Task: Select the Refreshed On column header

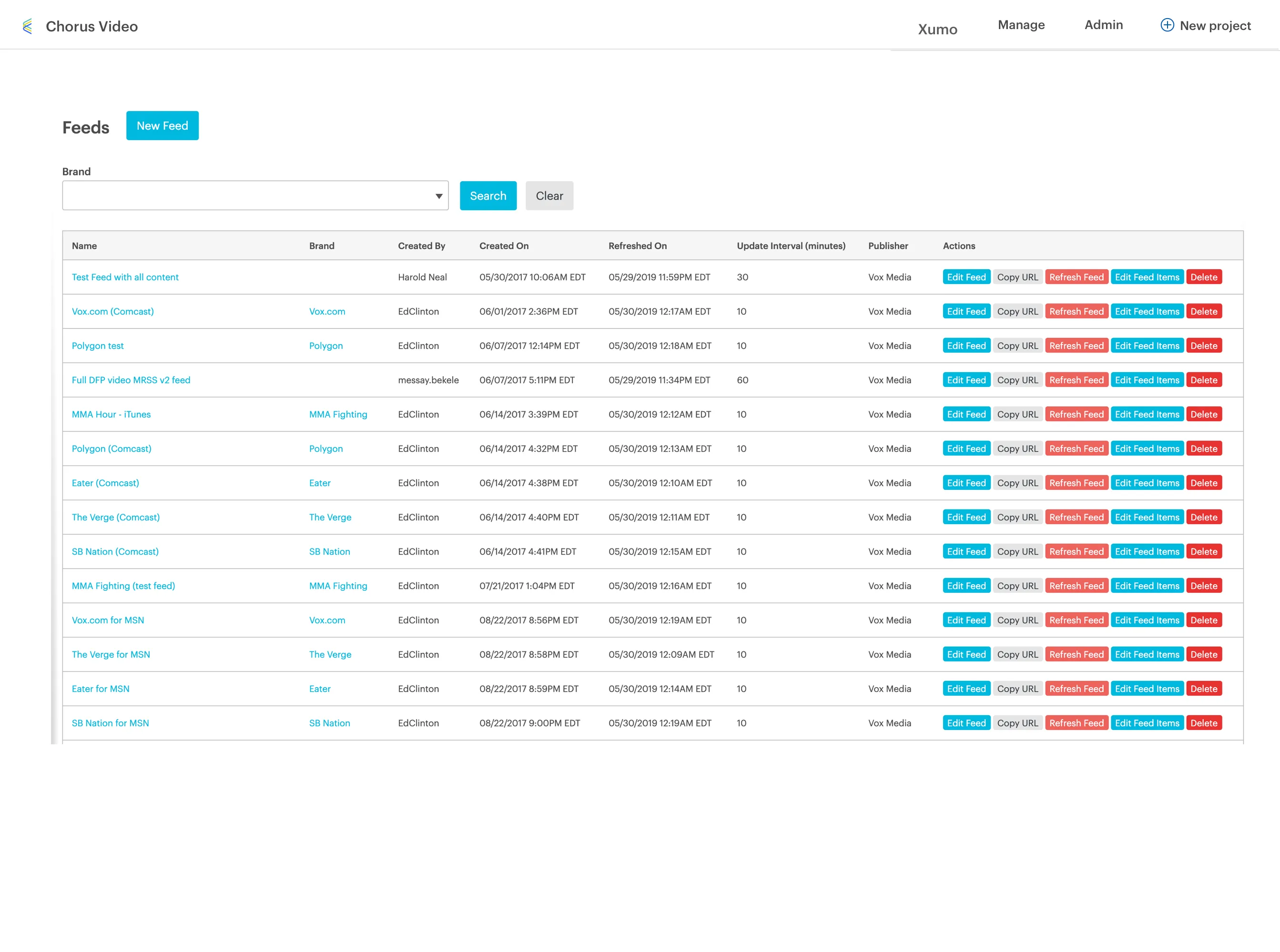Action: [638, 246]
